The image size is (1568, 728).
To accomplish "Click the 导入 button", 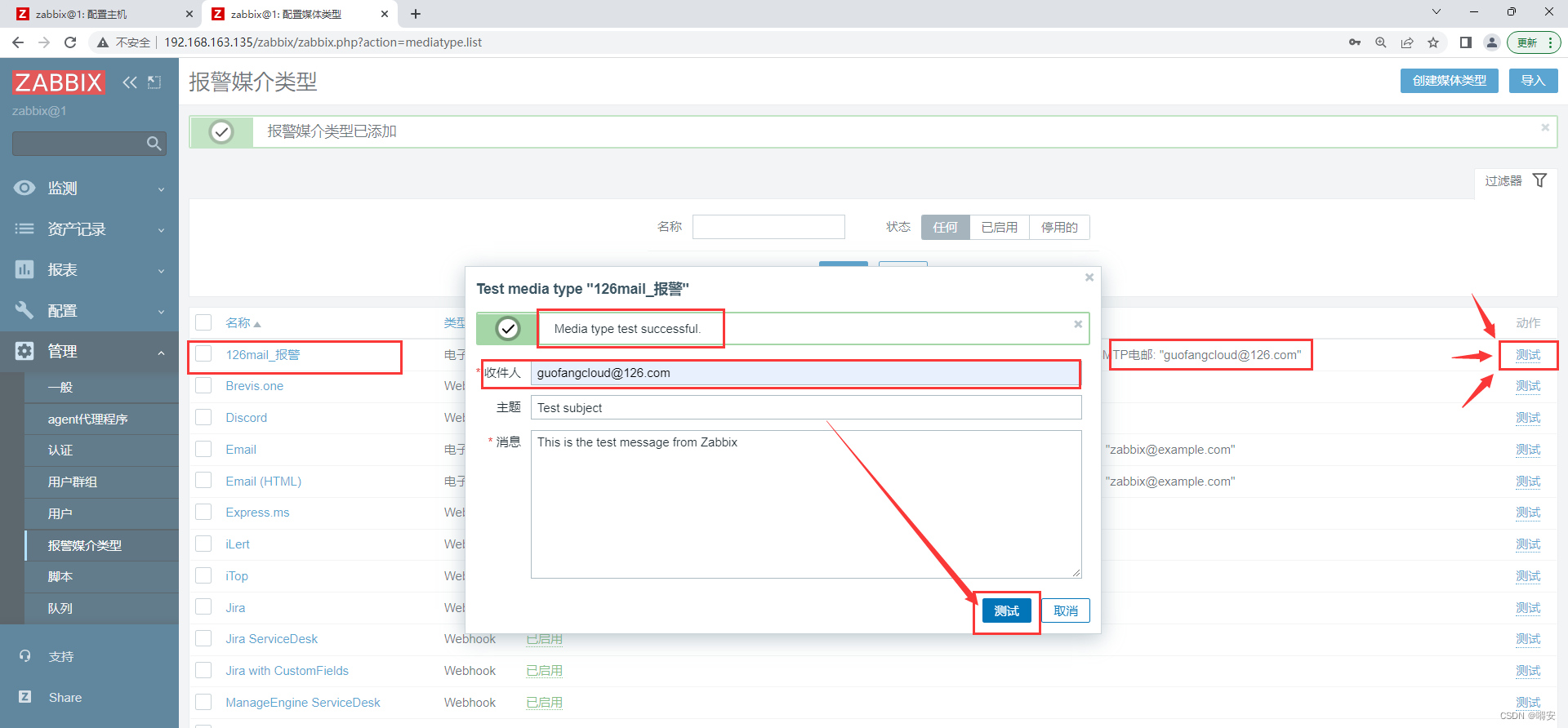I will click(1533, 81).
